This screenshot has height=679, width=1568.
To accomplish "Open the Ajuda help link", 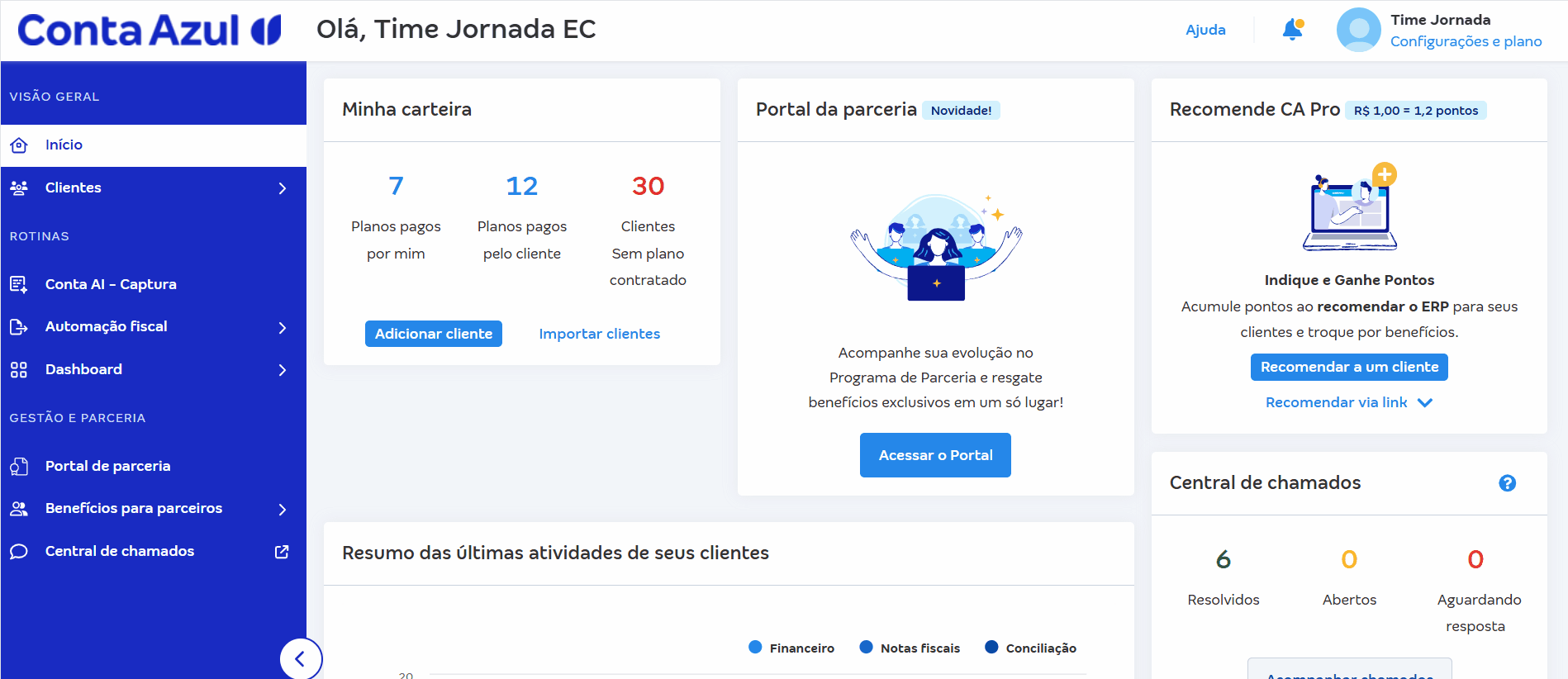I will 1205,30.
